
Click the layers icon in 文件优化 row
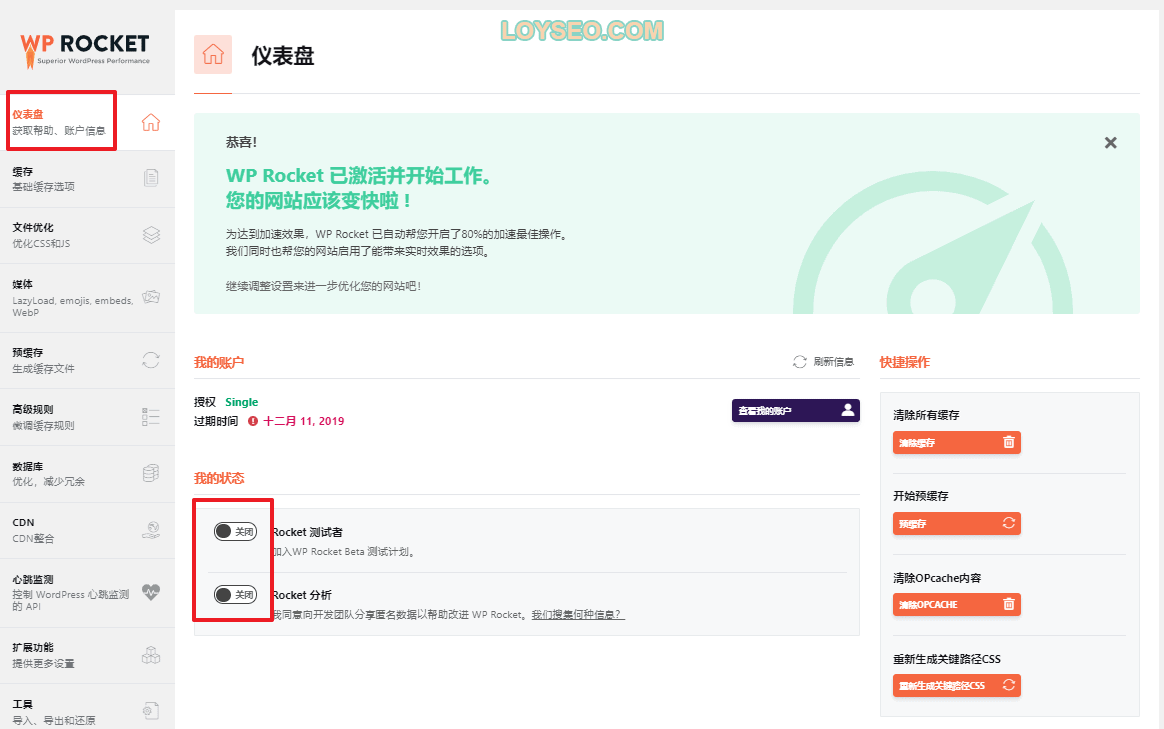pos(151,235)
